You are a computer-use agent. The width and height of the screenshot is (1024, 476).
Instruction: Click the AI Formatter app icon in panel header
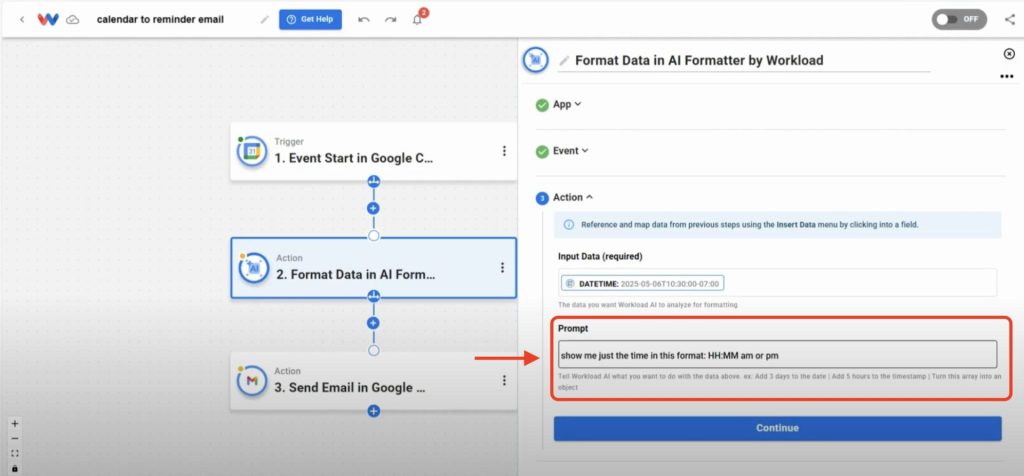[536, 60]
